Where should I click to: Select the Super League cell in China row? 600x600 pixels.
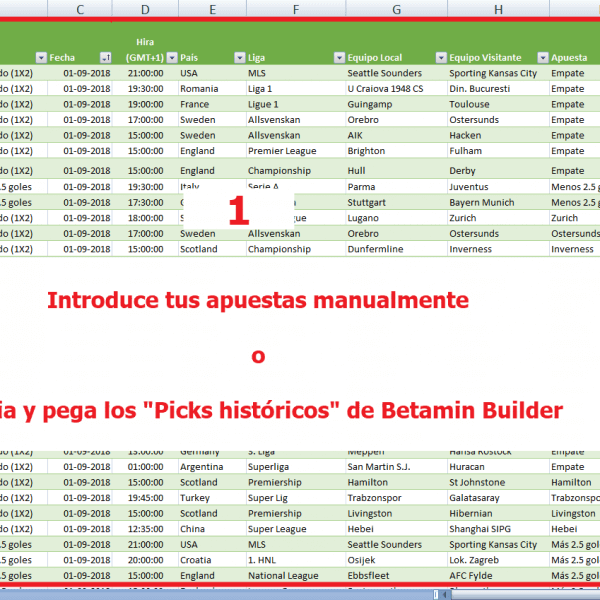click(296, 529)
